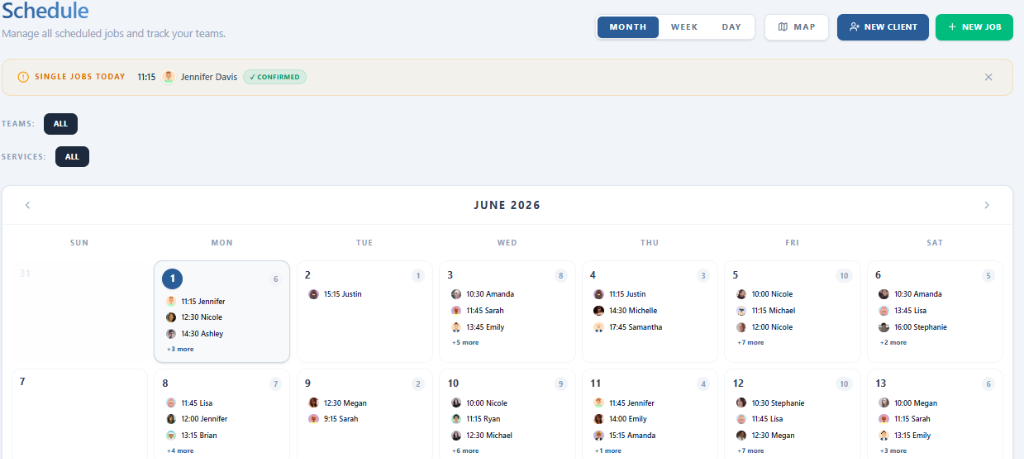This screenshot has width=1024, height=459.
Task: Expand +5 more on June 3
Action: tap(466, 342)
